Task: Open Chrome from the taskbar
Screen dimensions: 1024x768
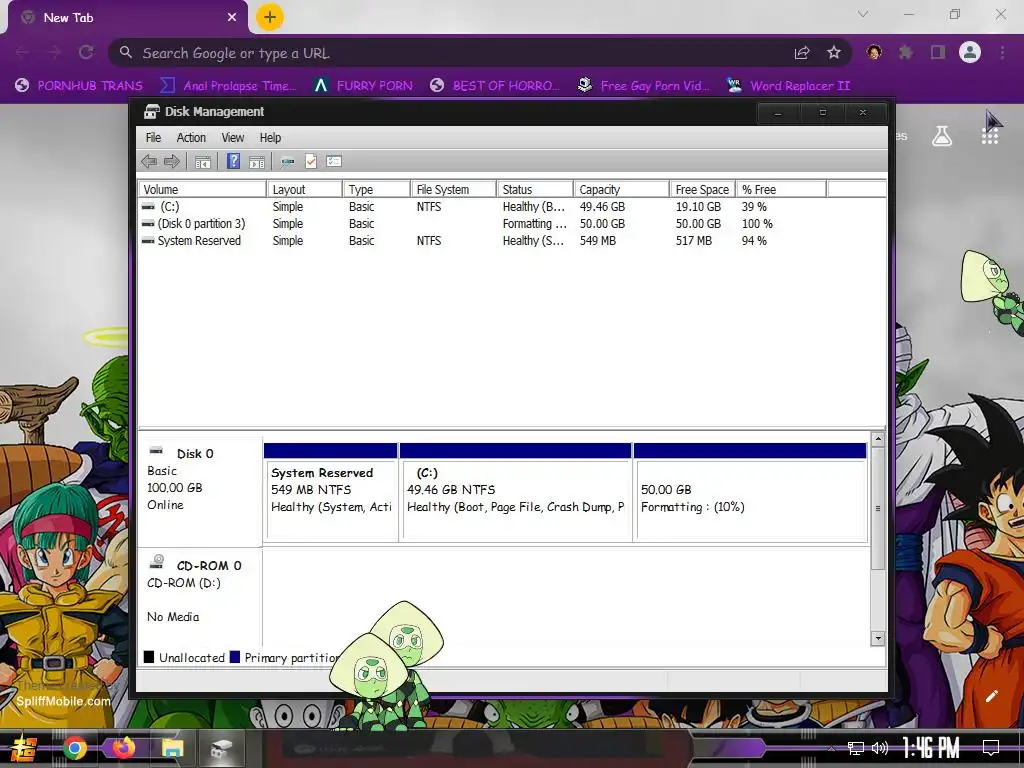Action: (75, 748)
